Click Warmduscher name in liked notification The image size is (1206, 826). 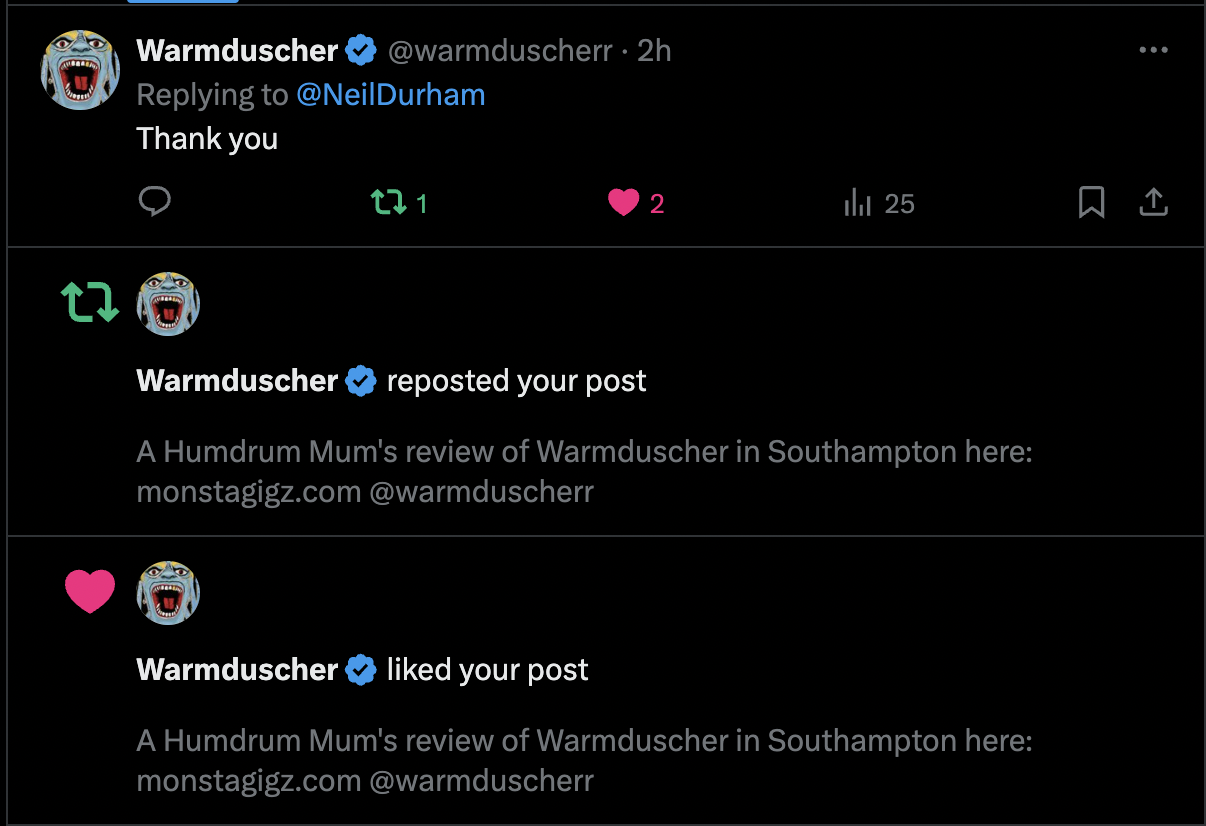tap(237, 670)
